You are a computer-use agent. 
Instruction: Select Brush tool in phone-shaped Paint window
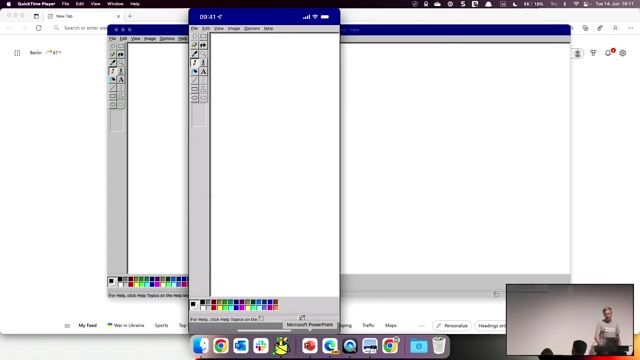point(203,63)
